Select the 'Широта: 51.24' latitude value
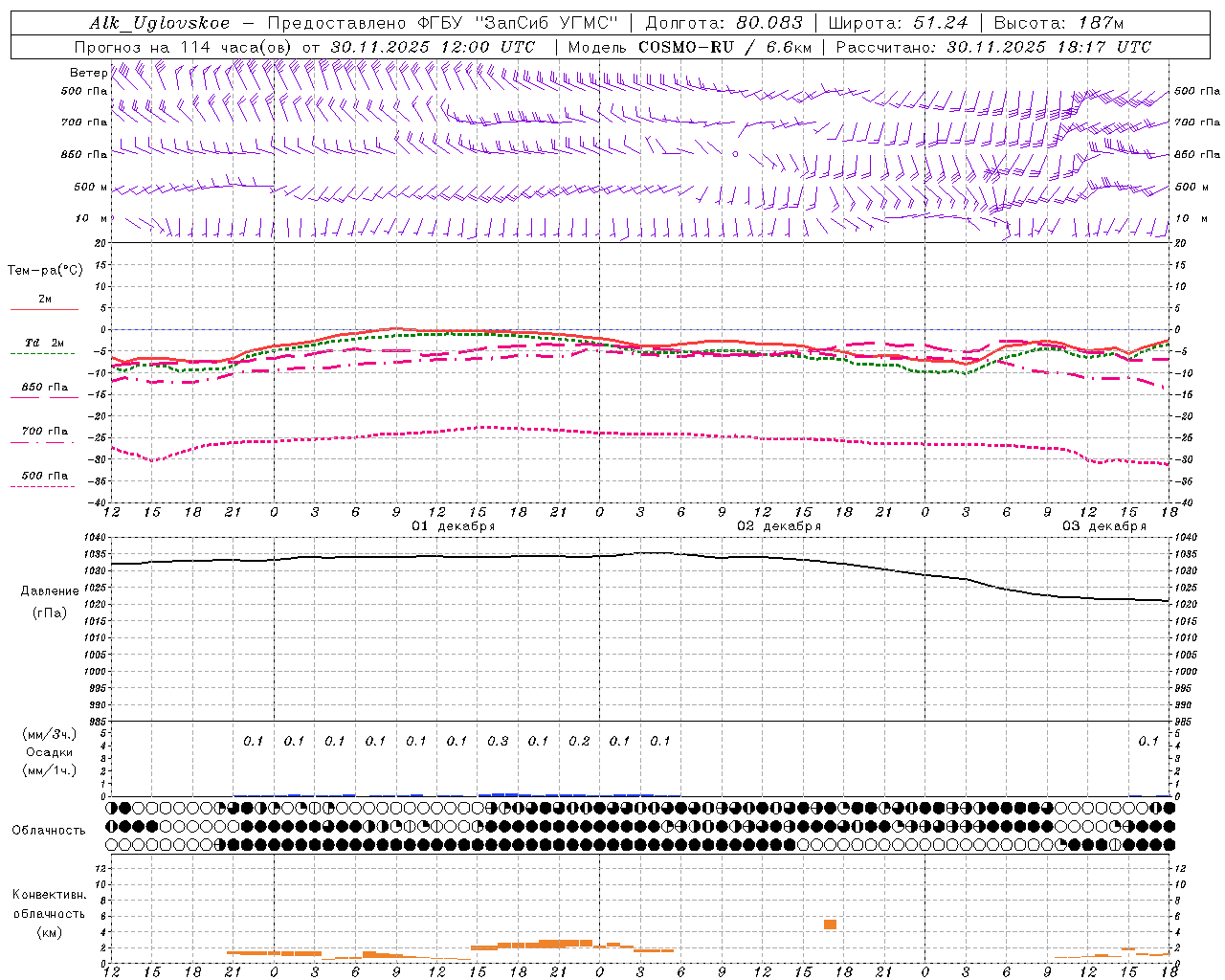The height and width of the screenshot is (980, 1225). pyautogui.click(x=898, y=23)
